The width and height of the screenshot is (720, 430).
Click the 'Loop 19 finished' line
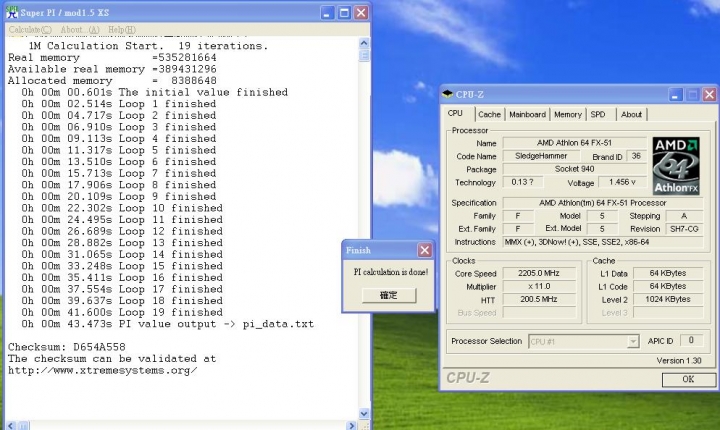click(122, 312)
